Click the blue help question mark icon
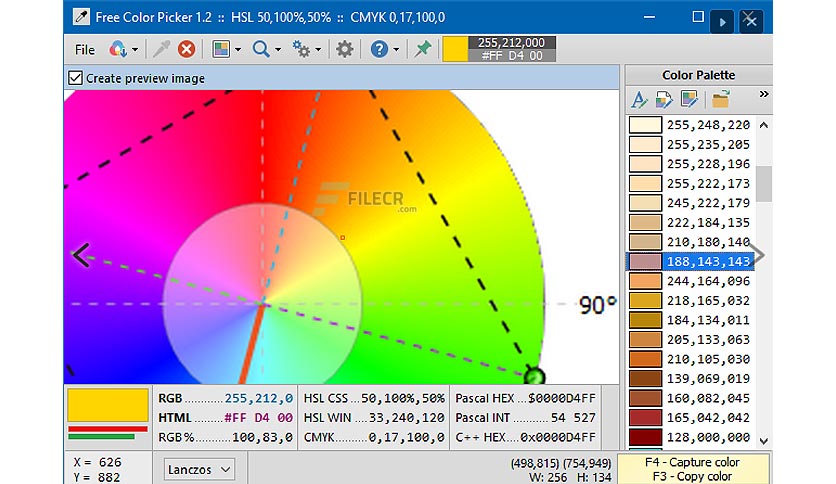 [379, 50]
